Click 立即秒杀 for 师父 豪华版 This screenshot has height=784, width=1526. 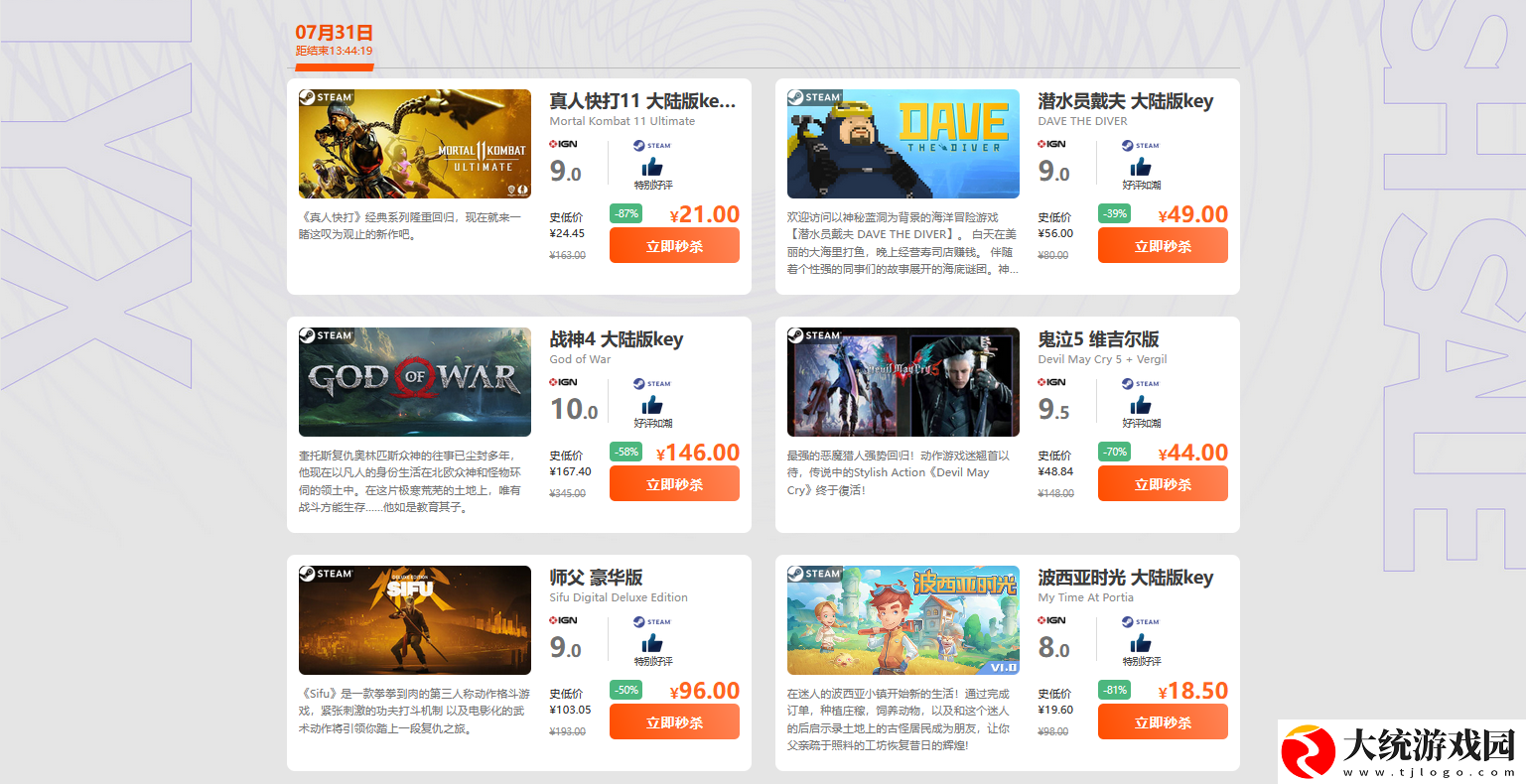pos(674,721)
